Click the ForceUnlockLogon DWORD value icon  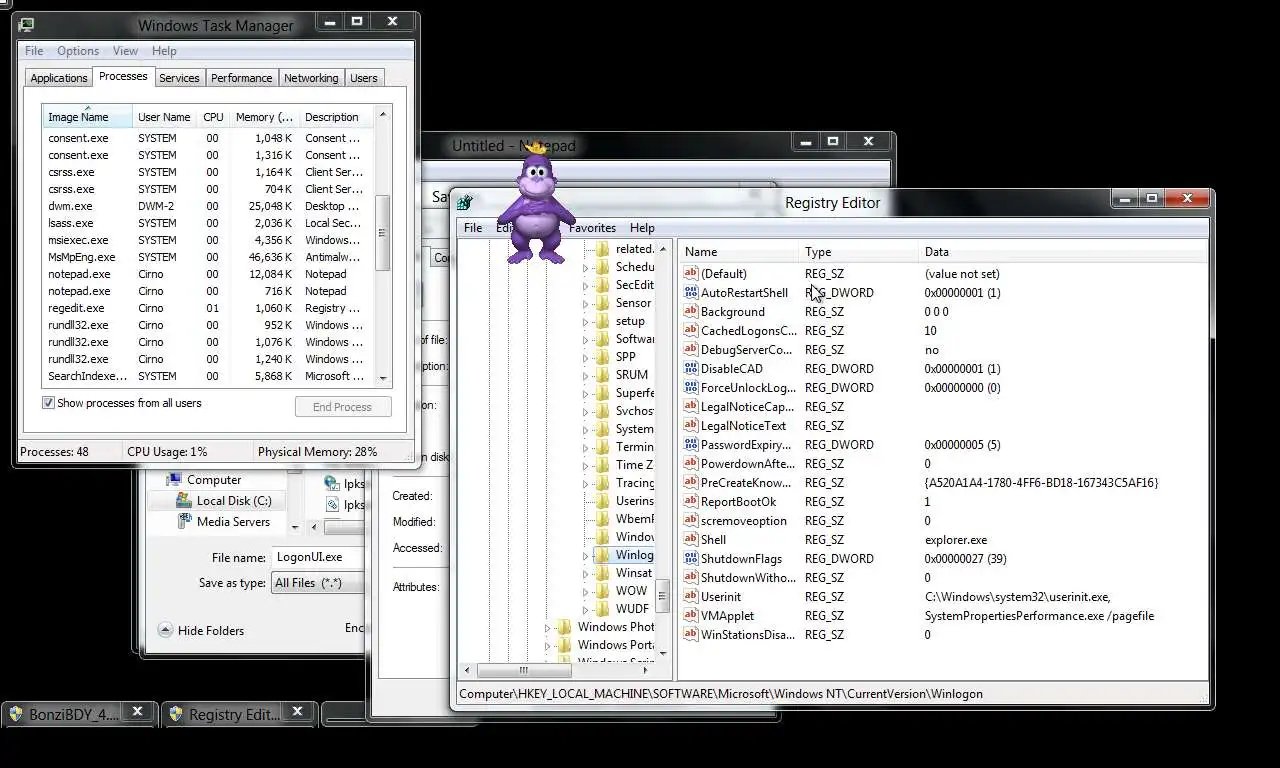(x=690, y=388)
